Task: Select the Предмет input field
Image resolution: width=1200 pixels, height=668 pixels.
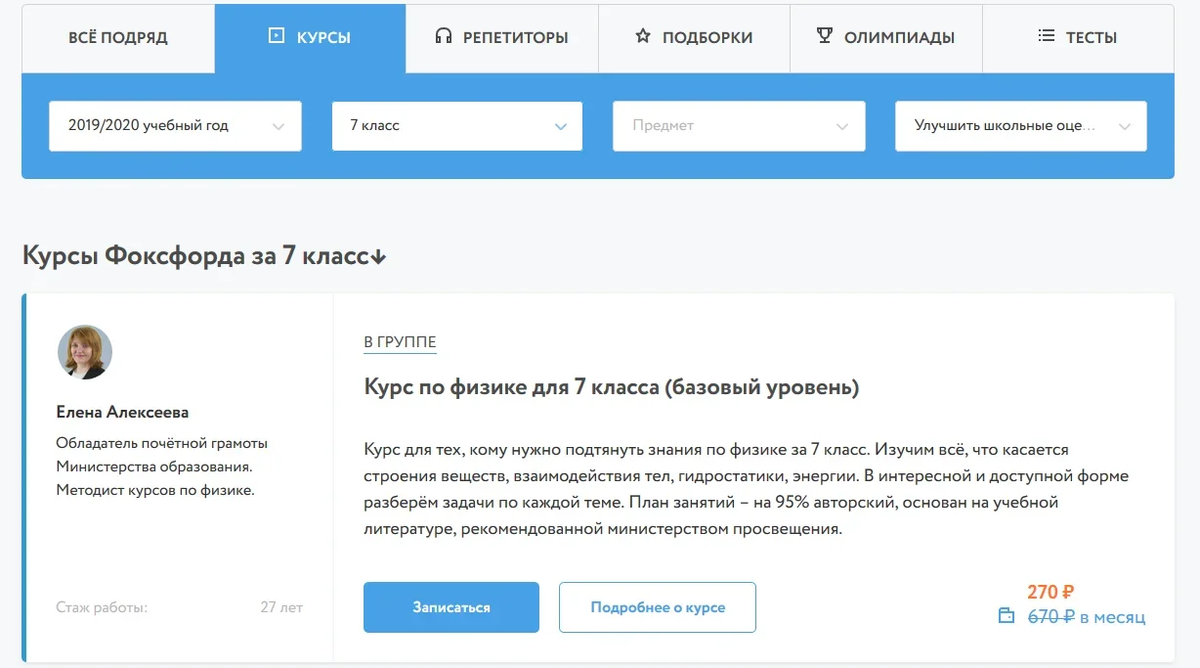Action: point(740,126)
